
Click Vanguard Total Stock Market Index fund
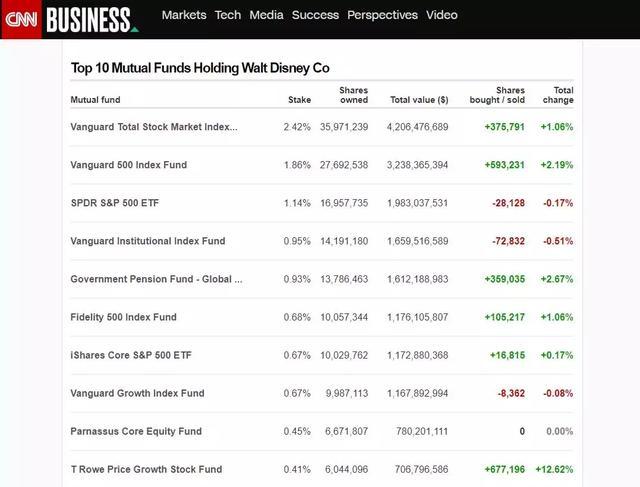point(154,127)
